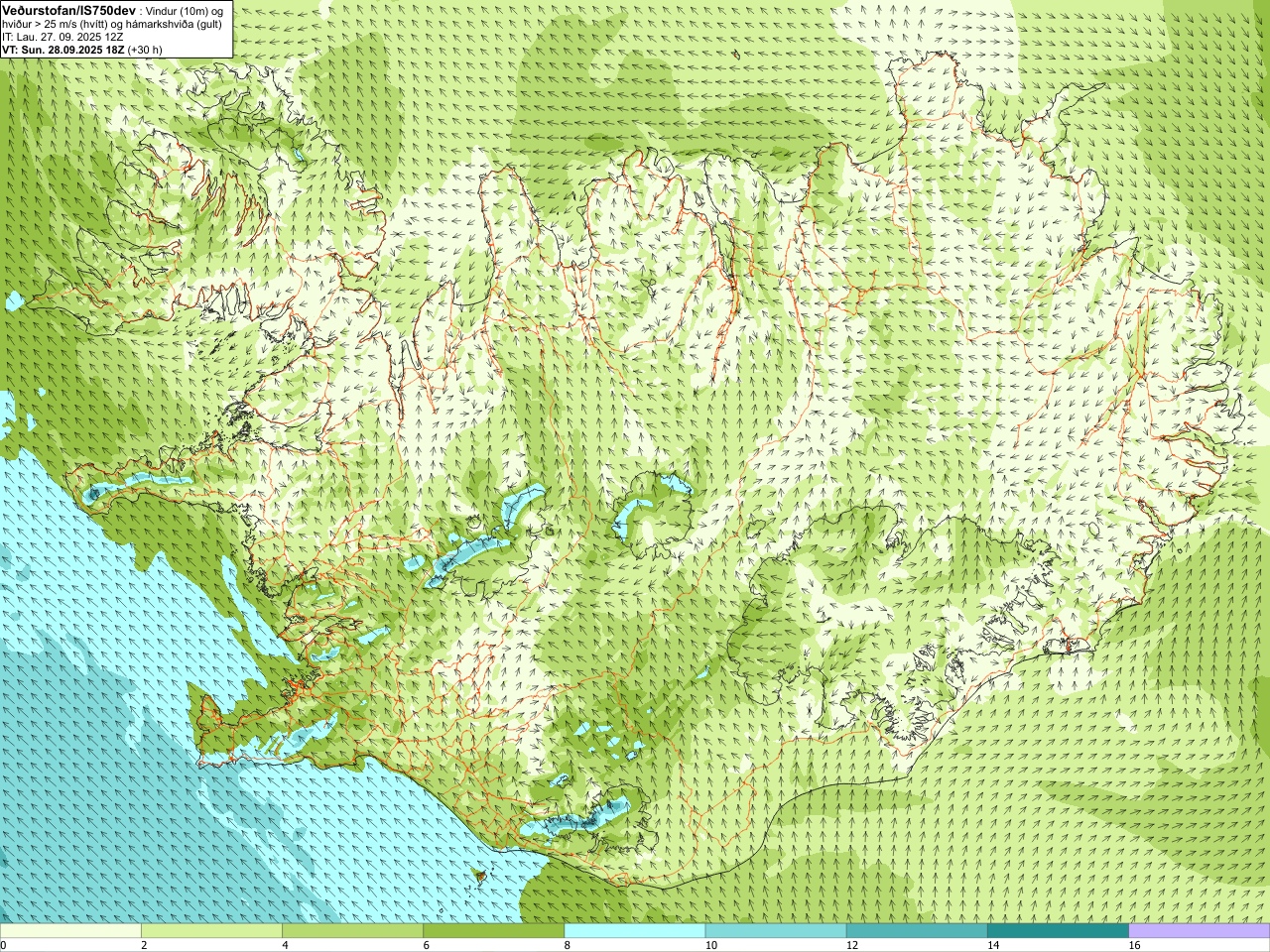Click the "IT: Lau. 27. 09. 2025 12Z" line
The width and height of the screenshot is (1270, 952).
tap(63, 36)
